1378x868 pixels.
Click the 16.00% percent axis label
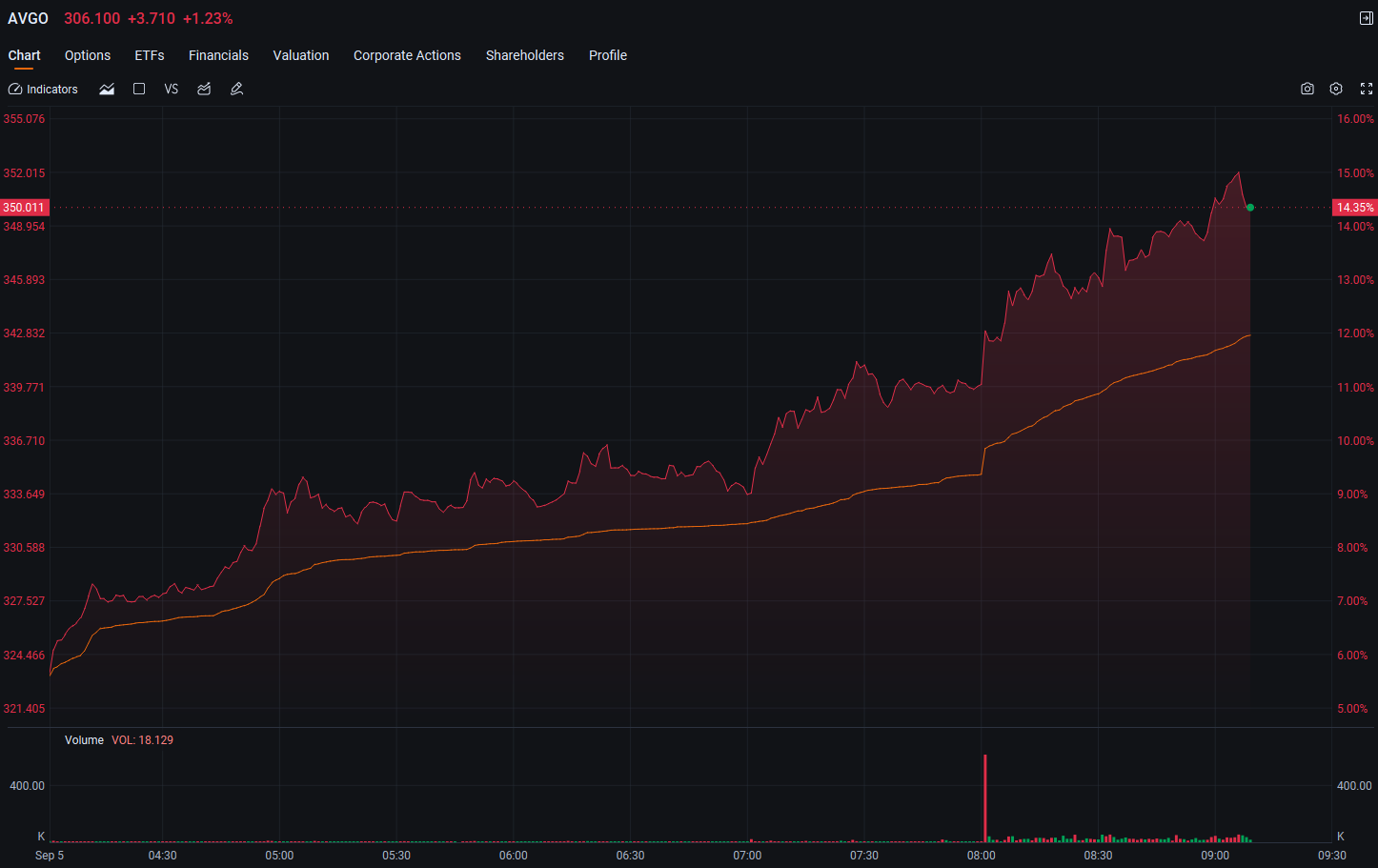1355,119
